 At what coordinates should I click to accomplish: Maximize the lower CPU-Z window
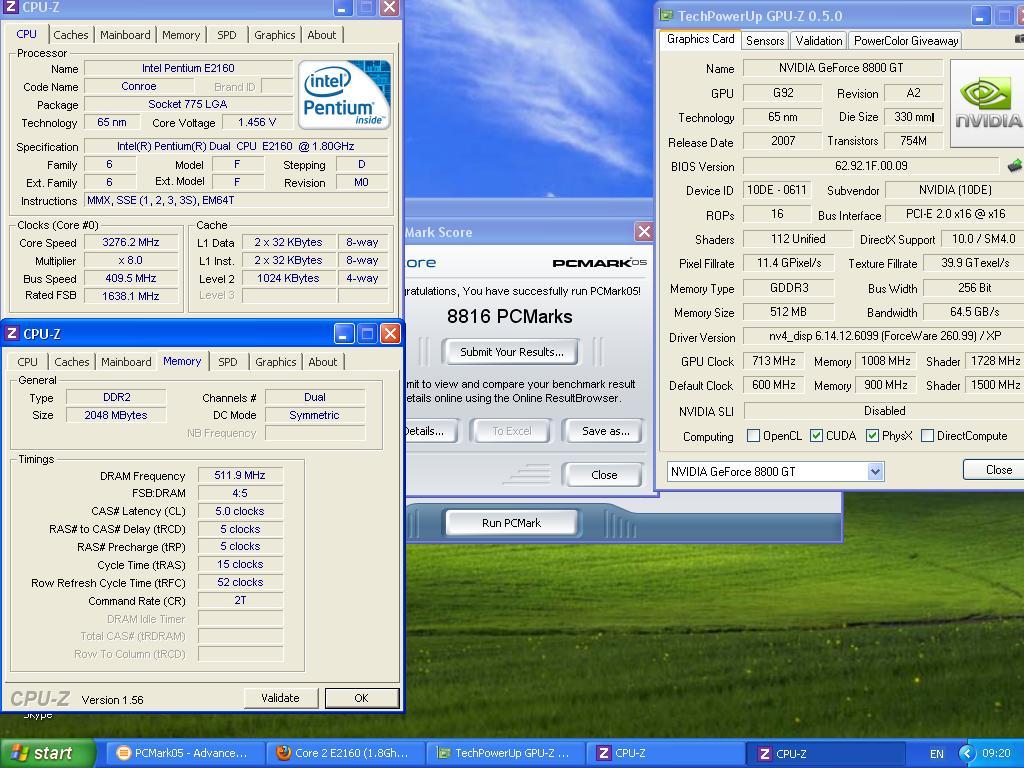pos(367,334)
